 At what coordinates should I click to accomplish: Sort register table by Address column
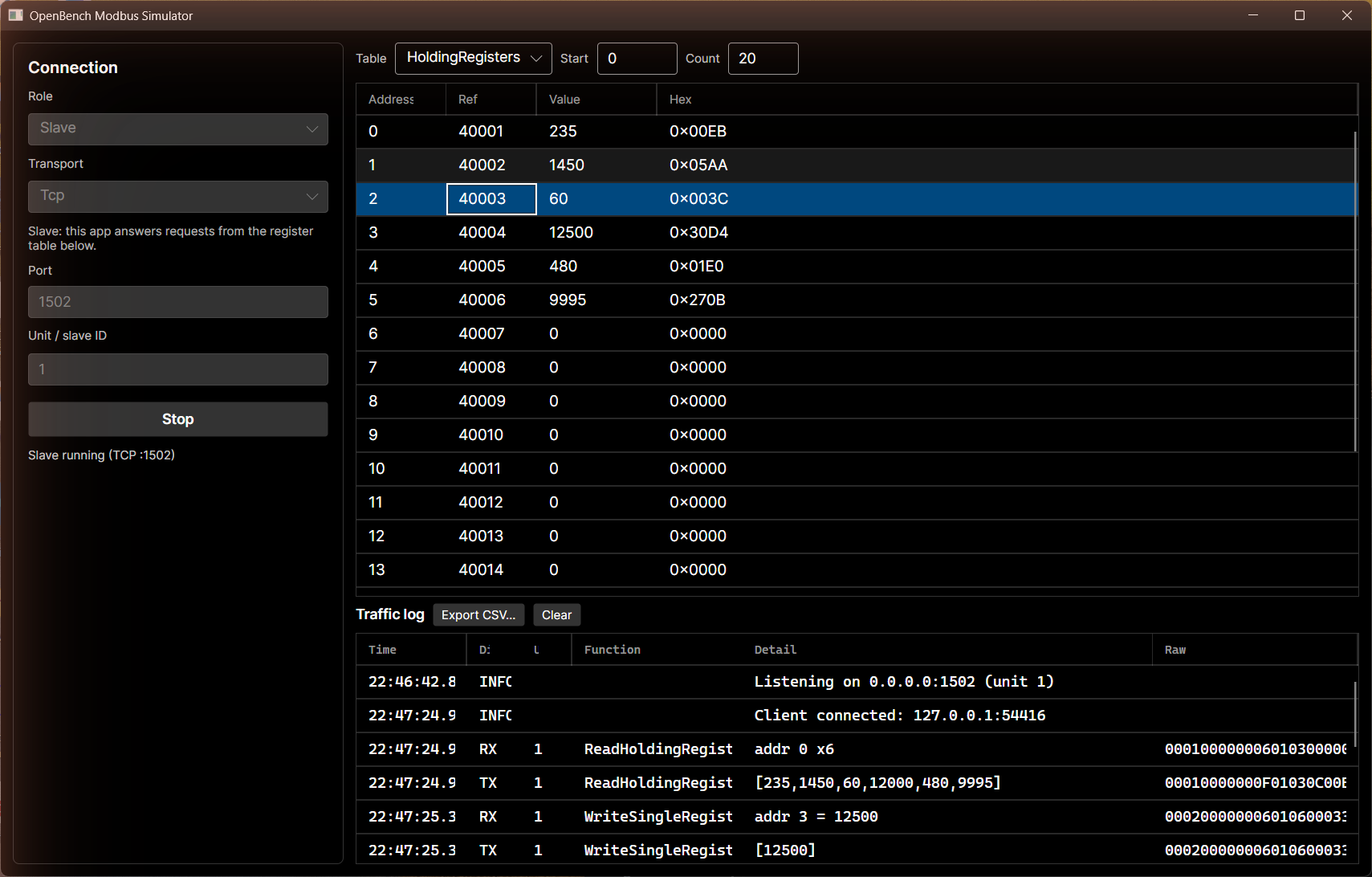401,100
